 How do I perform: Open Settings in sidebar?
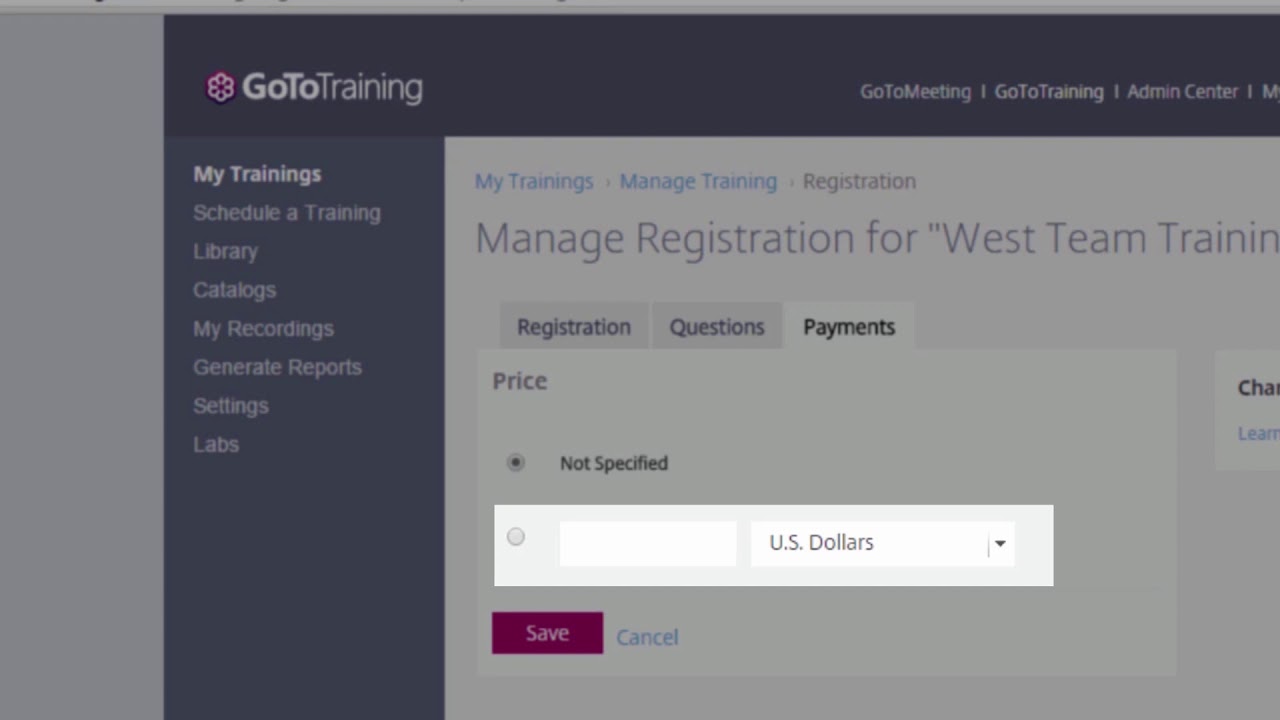230,406
